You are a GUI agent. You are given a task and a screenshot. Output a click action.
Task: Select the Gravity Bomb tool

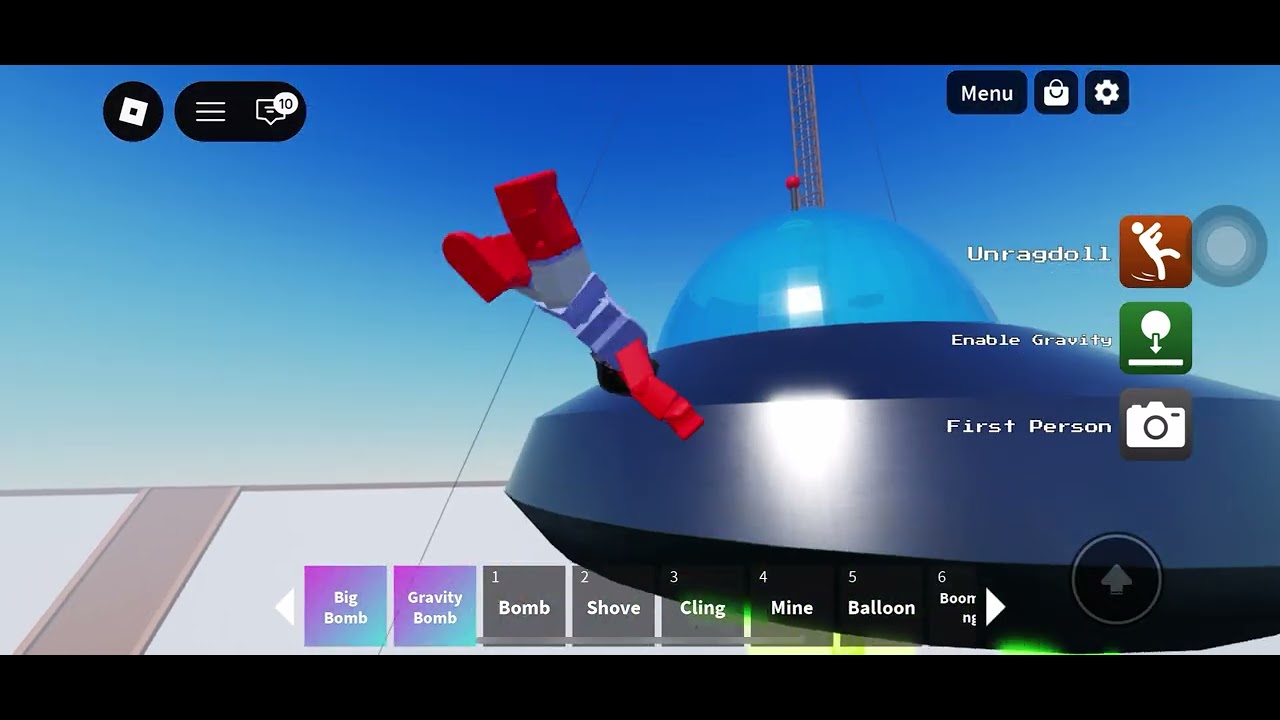pos(435,606)
